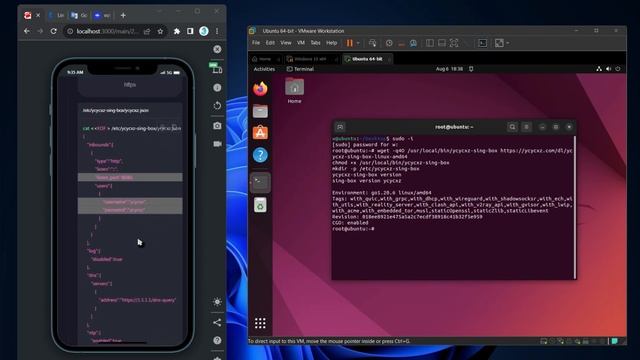Click the config file path heading in phone
This screenshot has width=640, height=360.
tap(116, 110)
